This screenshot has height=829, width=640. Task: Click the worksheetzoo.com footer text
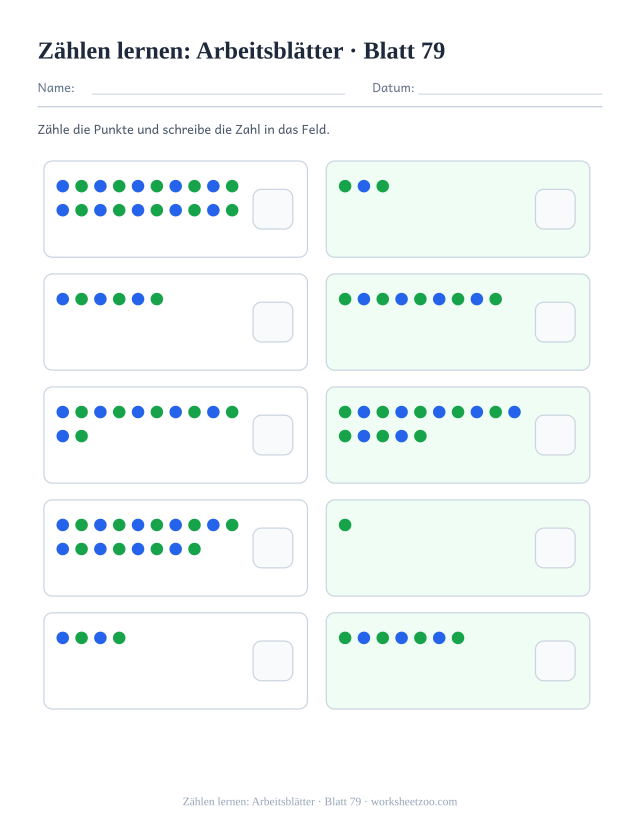pos(414,802)
